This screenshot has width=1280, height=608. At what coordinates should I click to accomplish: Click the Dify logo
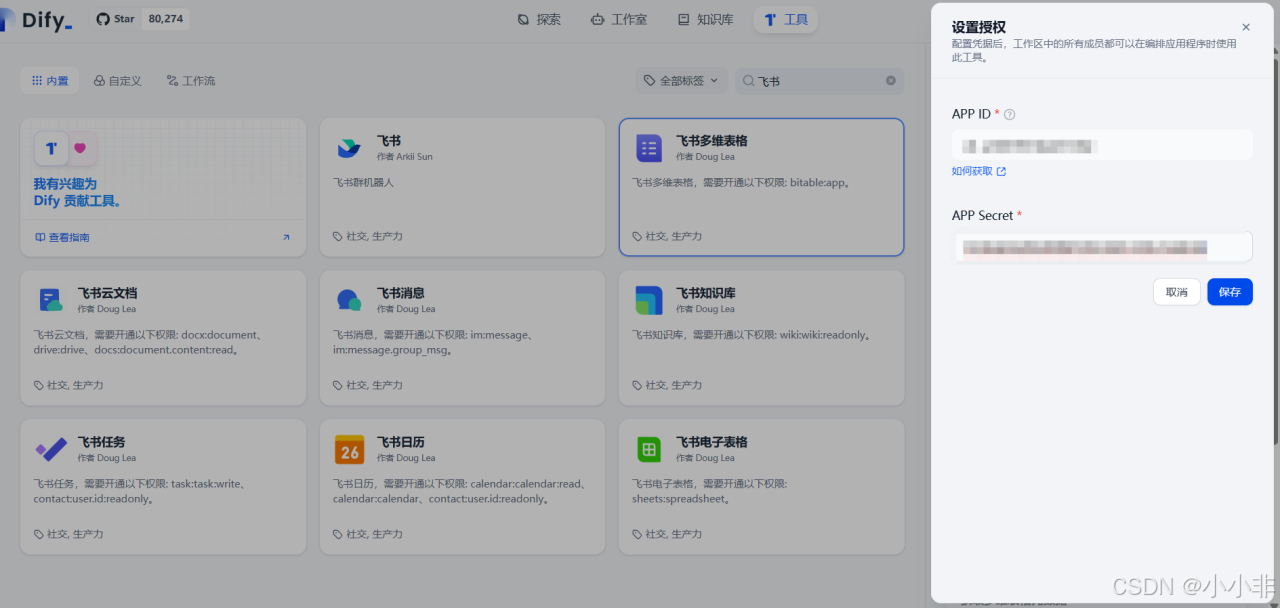(37, 19)
